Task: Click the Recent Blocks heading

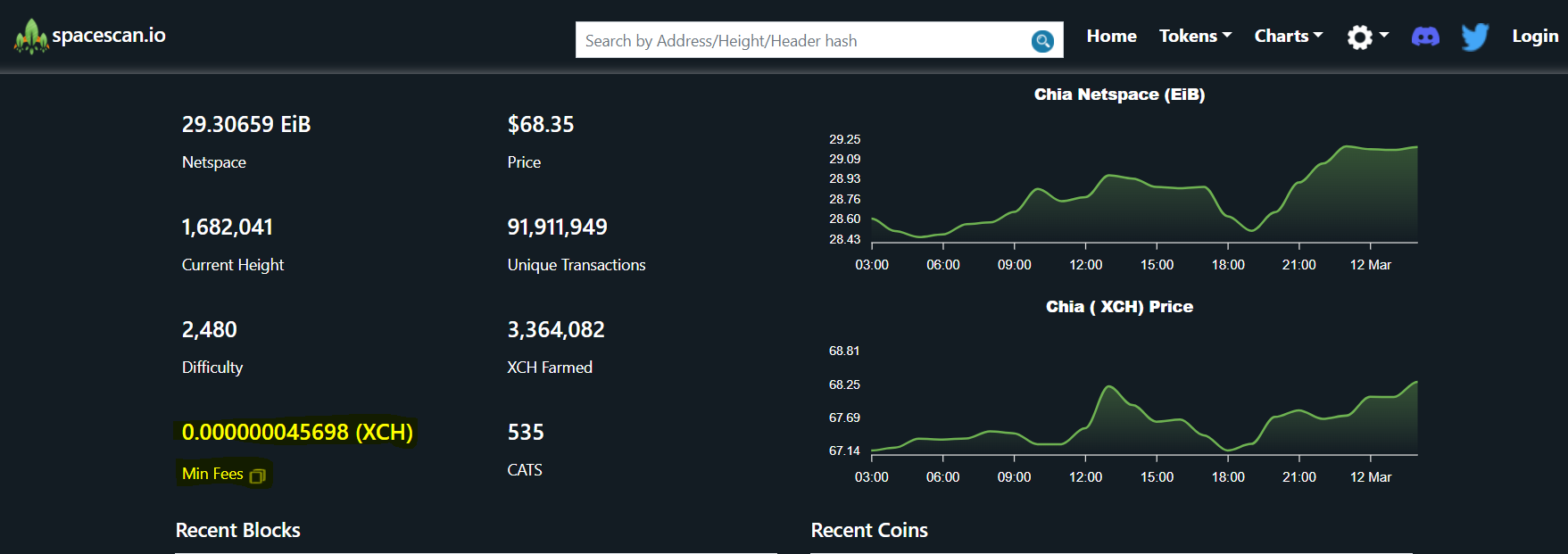Action: (x=238, y=530)
